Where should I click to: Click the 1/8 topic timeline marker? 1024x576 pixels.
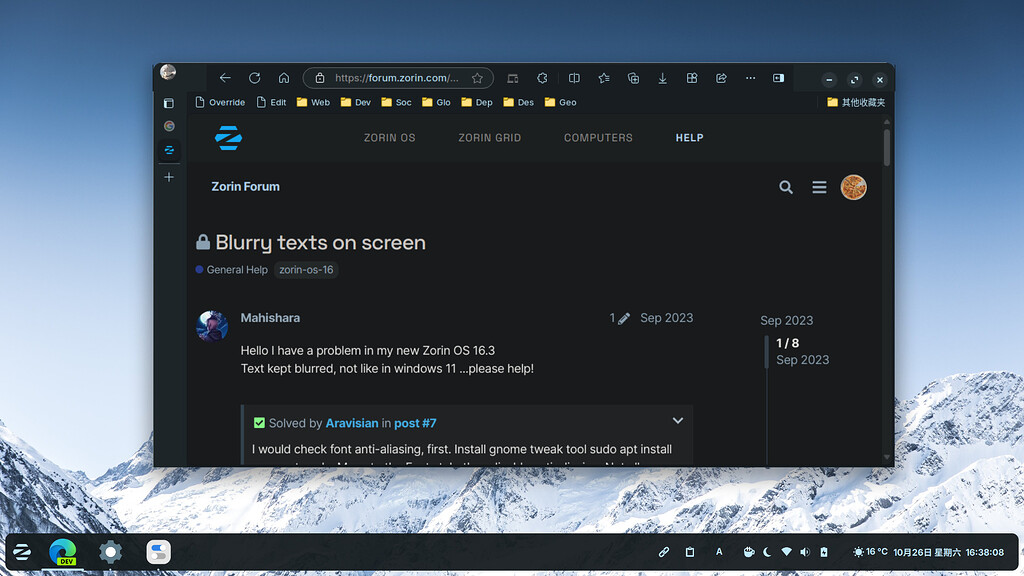(788, 342)
